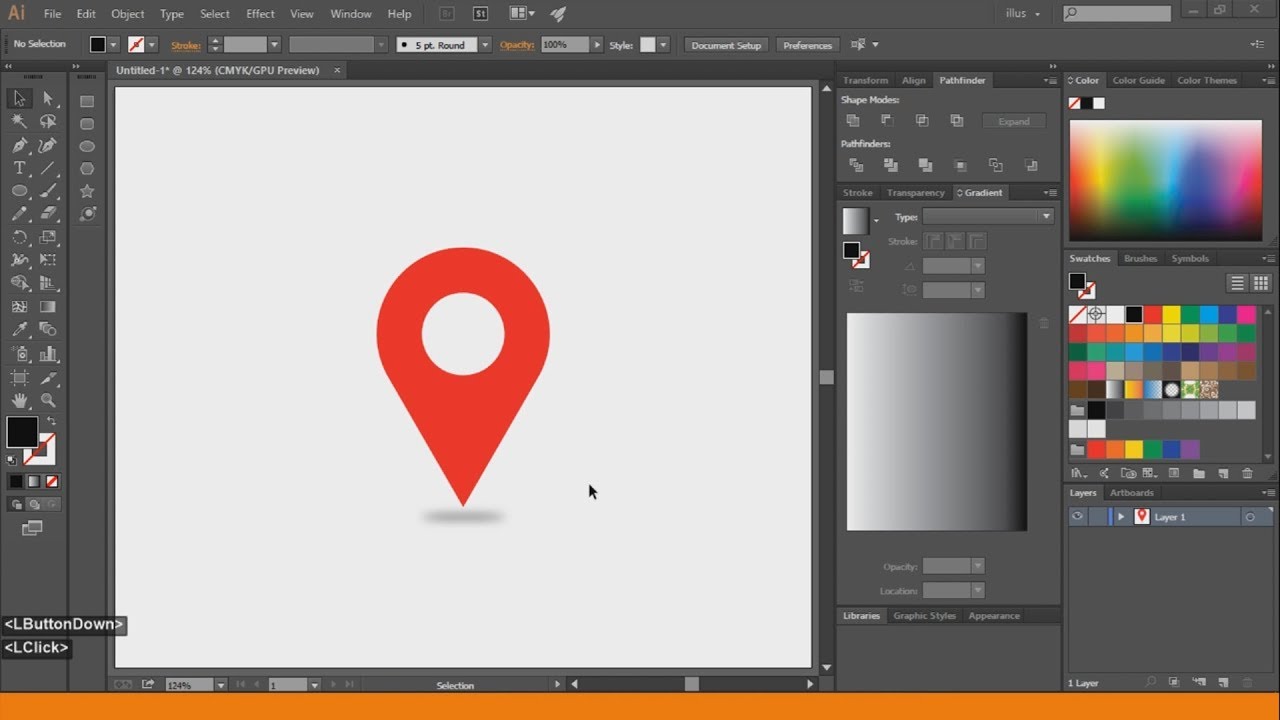The width and height of the screenshot is (1280, 720).
Task: Click Minus Front shape mode in Pathfinder
Action: pyautogui.click(x=887, y=120)
